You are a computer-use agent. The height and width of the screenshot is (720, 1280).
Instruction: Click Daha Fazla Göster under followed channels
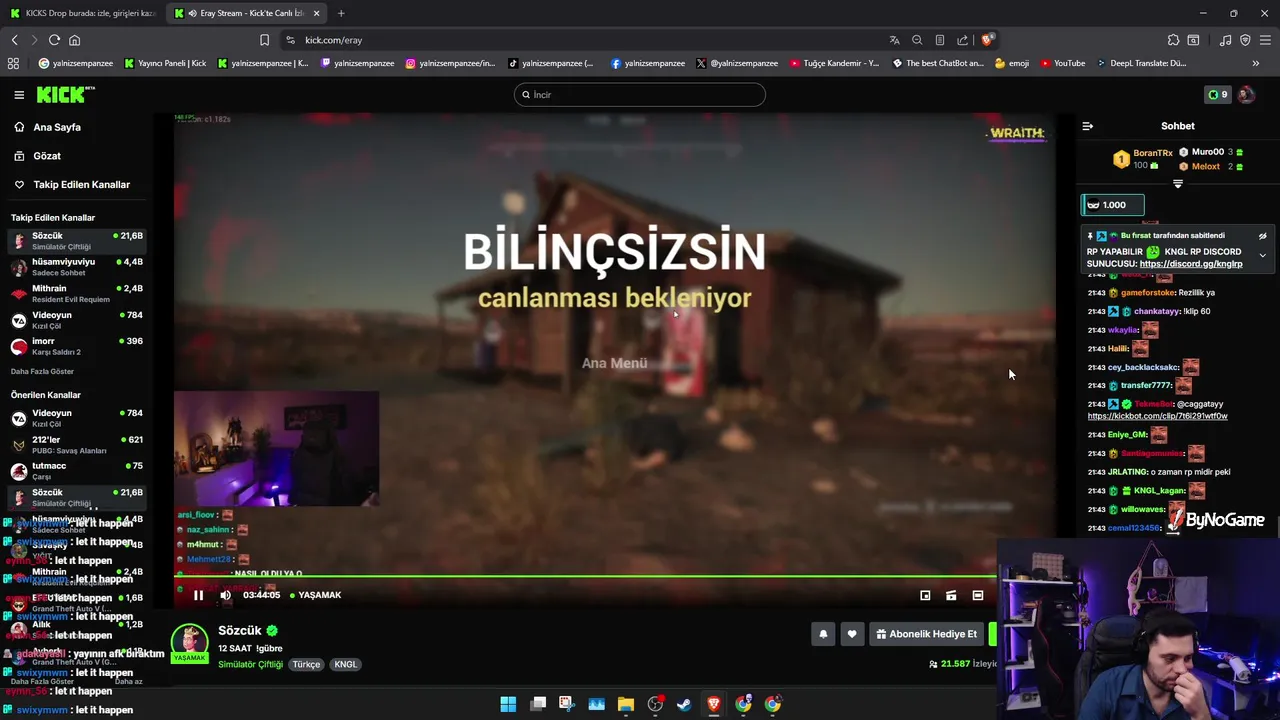pyautogui.click(x=41, y=371)
